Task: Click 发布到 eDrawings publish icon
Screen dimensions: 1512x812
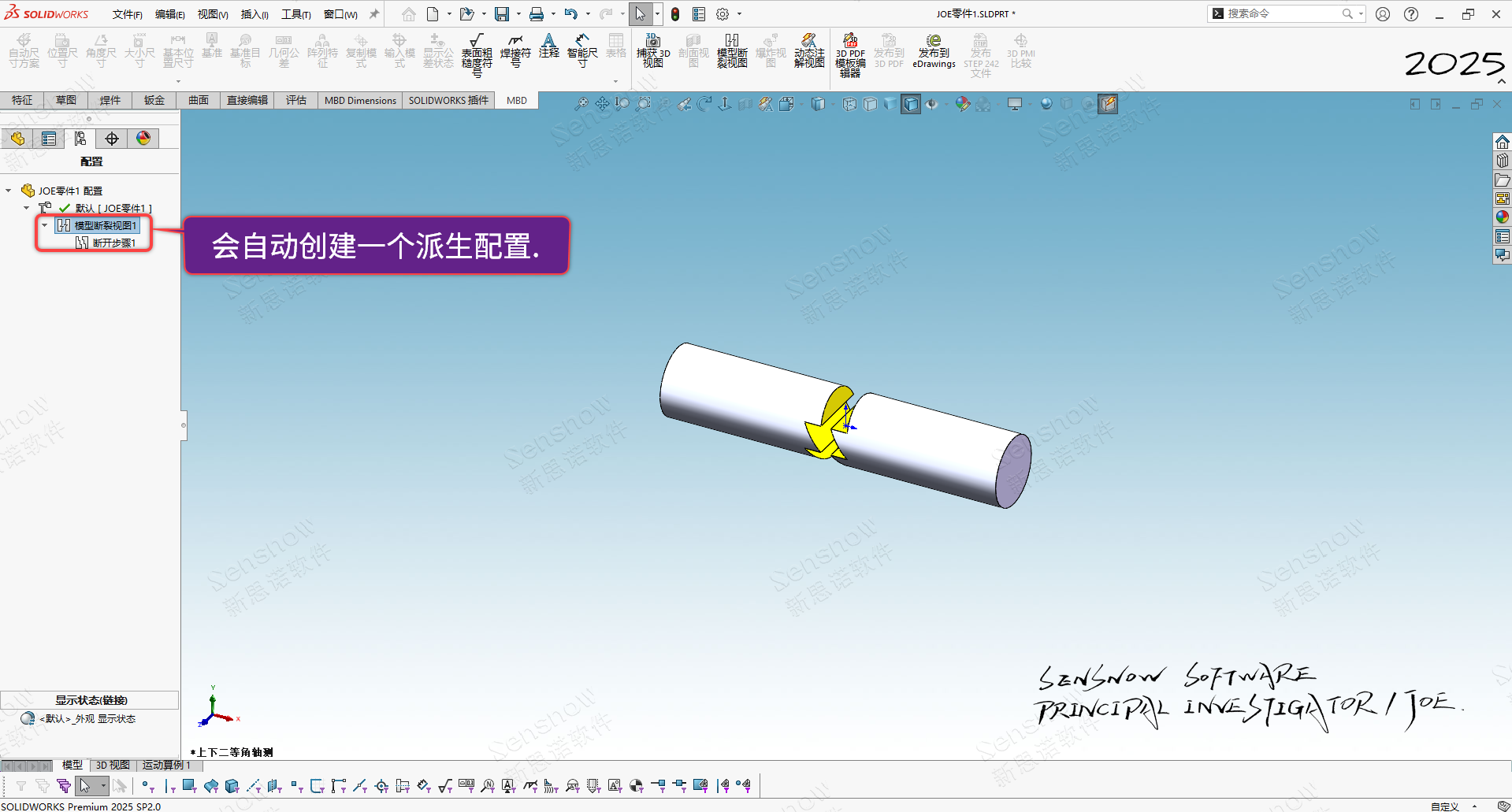Action: tap(934, 50)
